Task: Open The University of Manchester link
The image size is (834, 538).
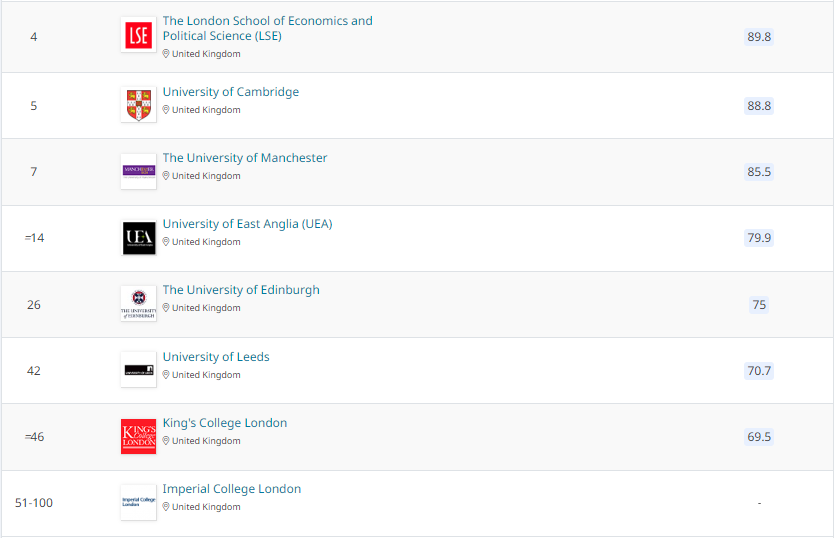Action: pyautogui.click(x=245, y=158)
